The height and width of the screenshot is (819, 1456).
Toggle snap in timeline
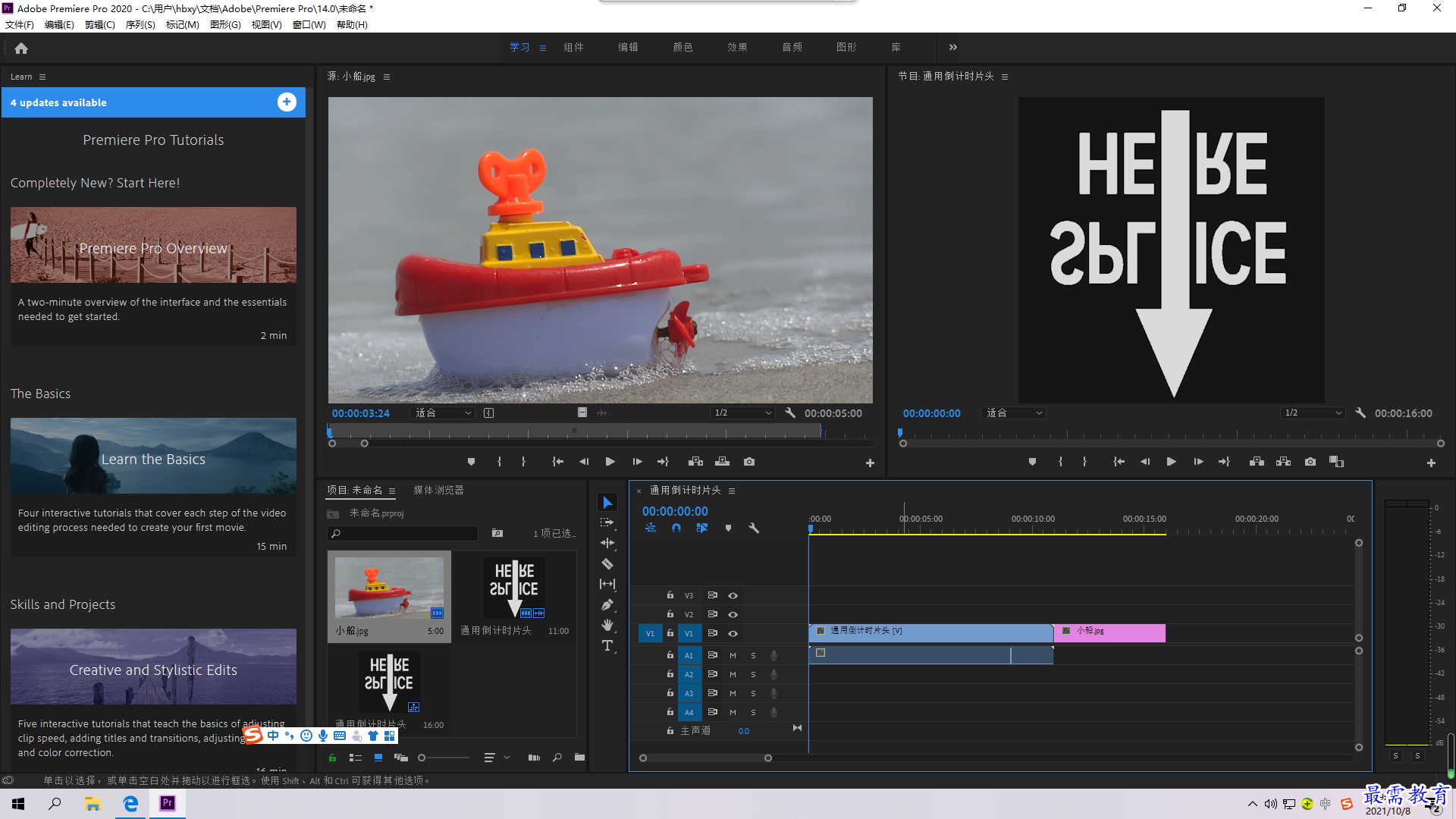click(x=676, y=528)
